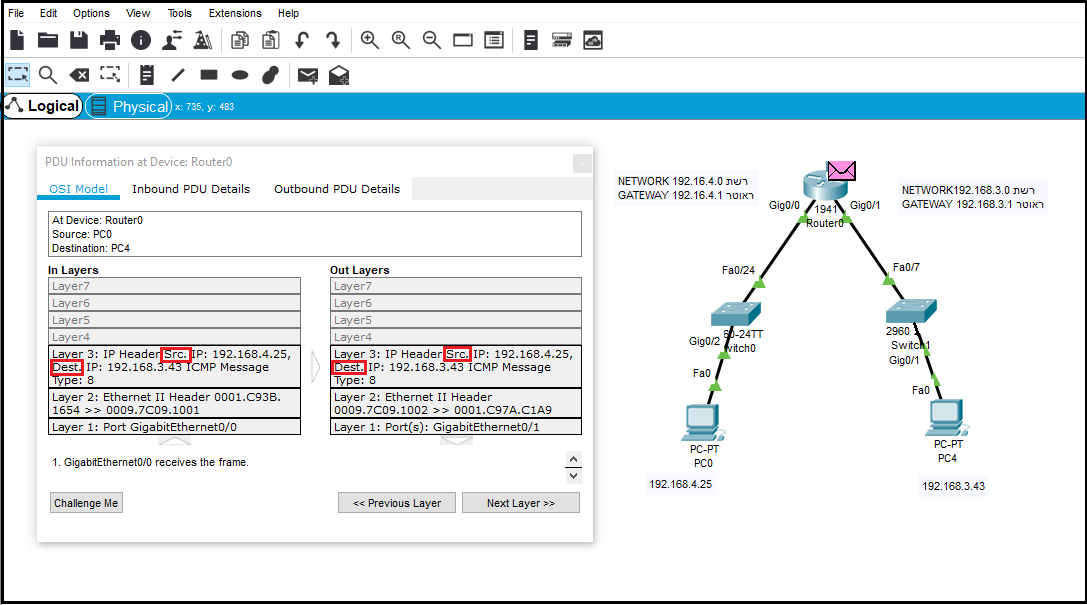Open the Inbound PDU Details tab
This screenshot has height=605, width=1087.
tap(191, 188)
